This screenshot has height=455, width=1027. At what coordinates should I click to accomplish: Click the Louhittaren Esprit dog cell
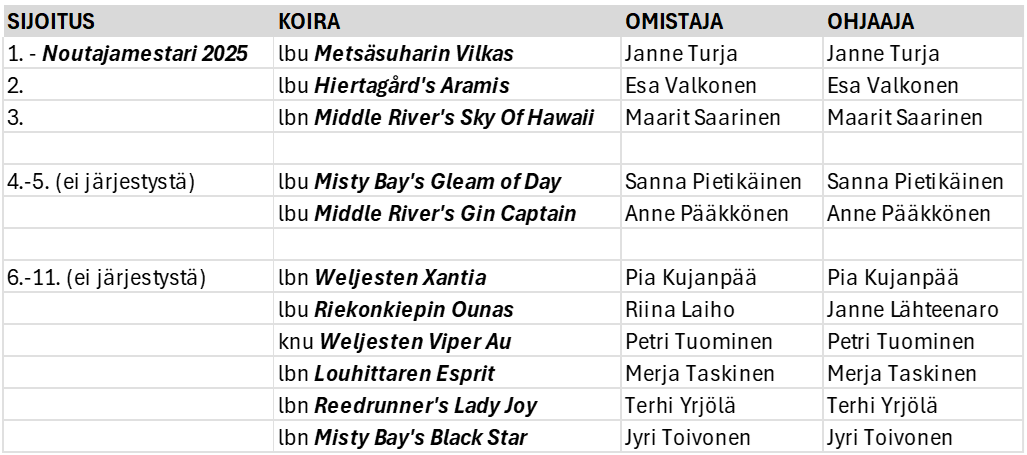(447, 374)
